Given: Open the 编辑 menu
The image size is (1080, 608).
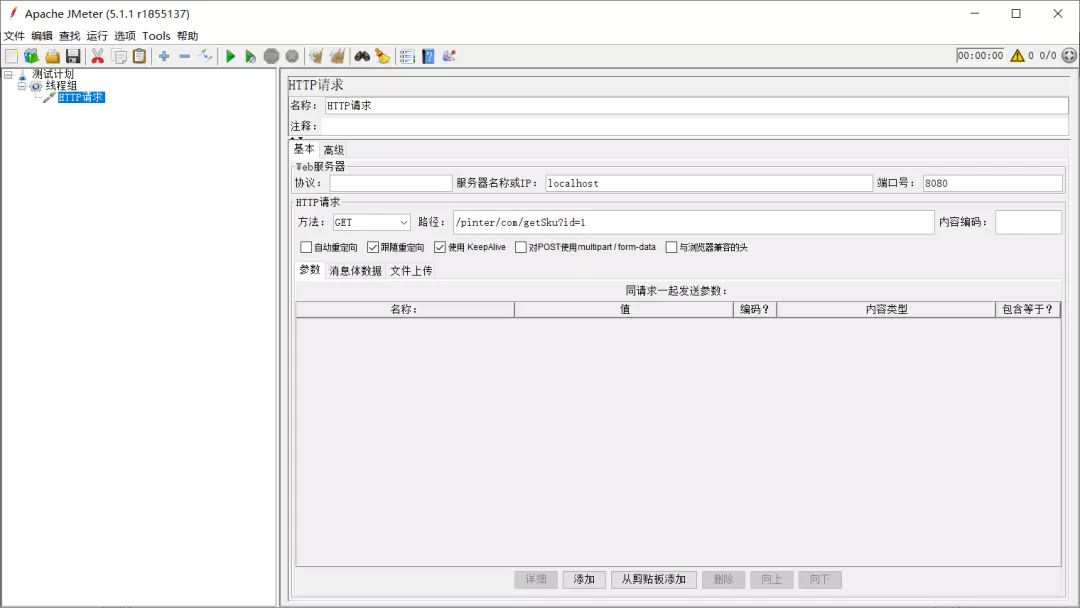Looking at the screenshot, I should point(42,36).
